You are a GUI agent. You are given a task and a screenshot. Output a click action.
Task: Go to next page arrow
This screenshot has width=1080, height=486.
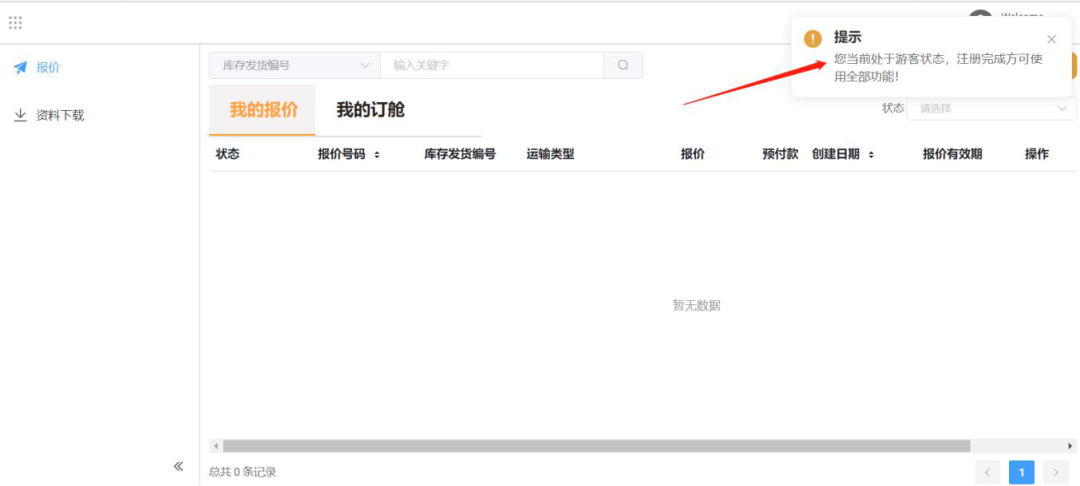[1056, 472]
